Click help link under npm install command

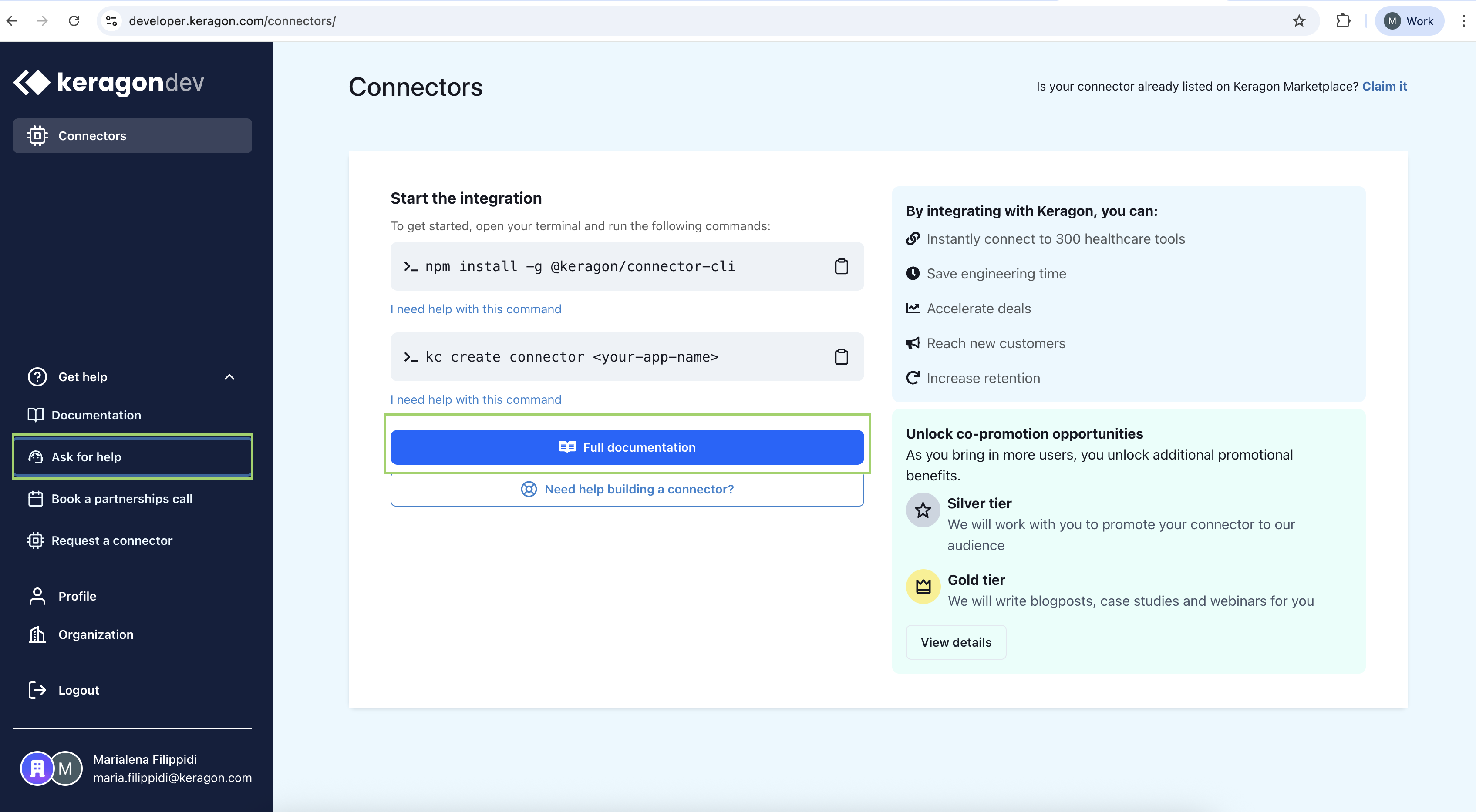click(475, 309)
